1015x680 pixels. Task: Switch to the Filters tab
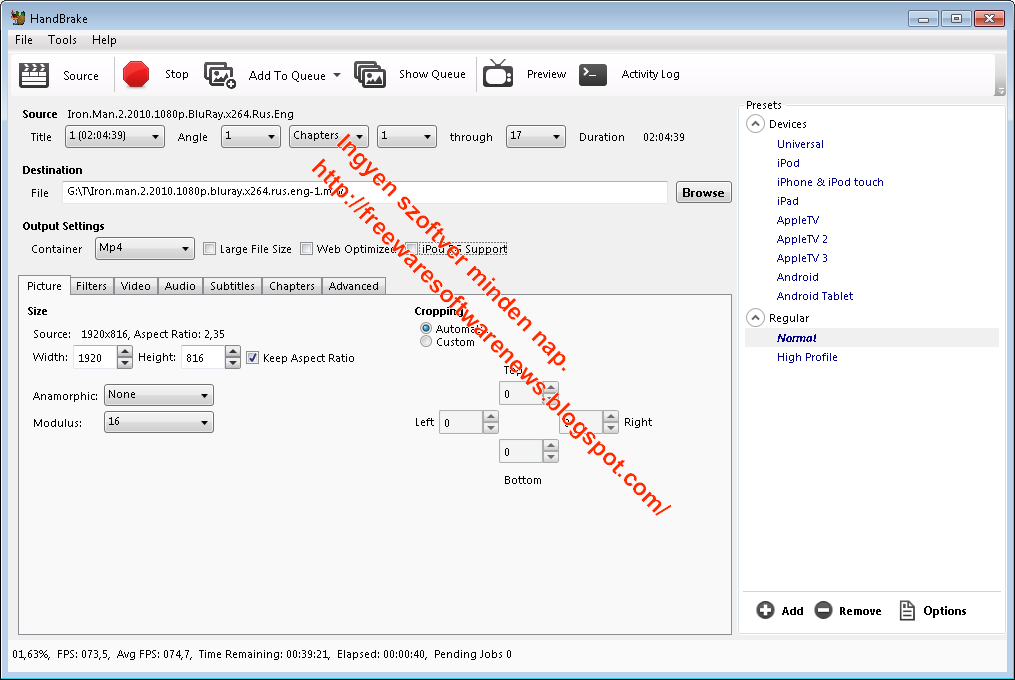tap(91, 286)
